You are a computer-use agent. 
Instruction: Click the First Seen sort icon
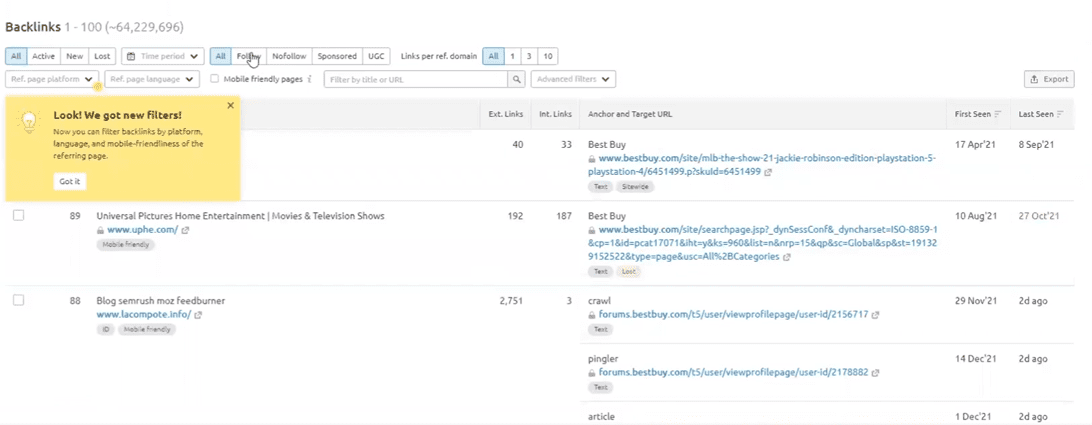coord(998,115)
